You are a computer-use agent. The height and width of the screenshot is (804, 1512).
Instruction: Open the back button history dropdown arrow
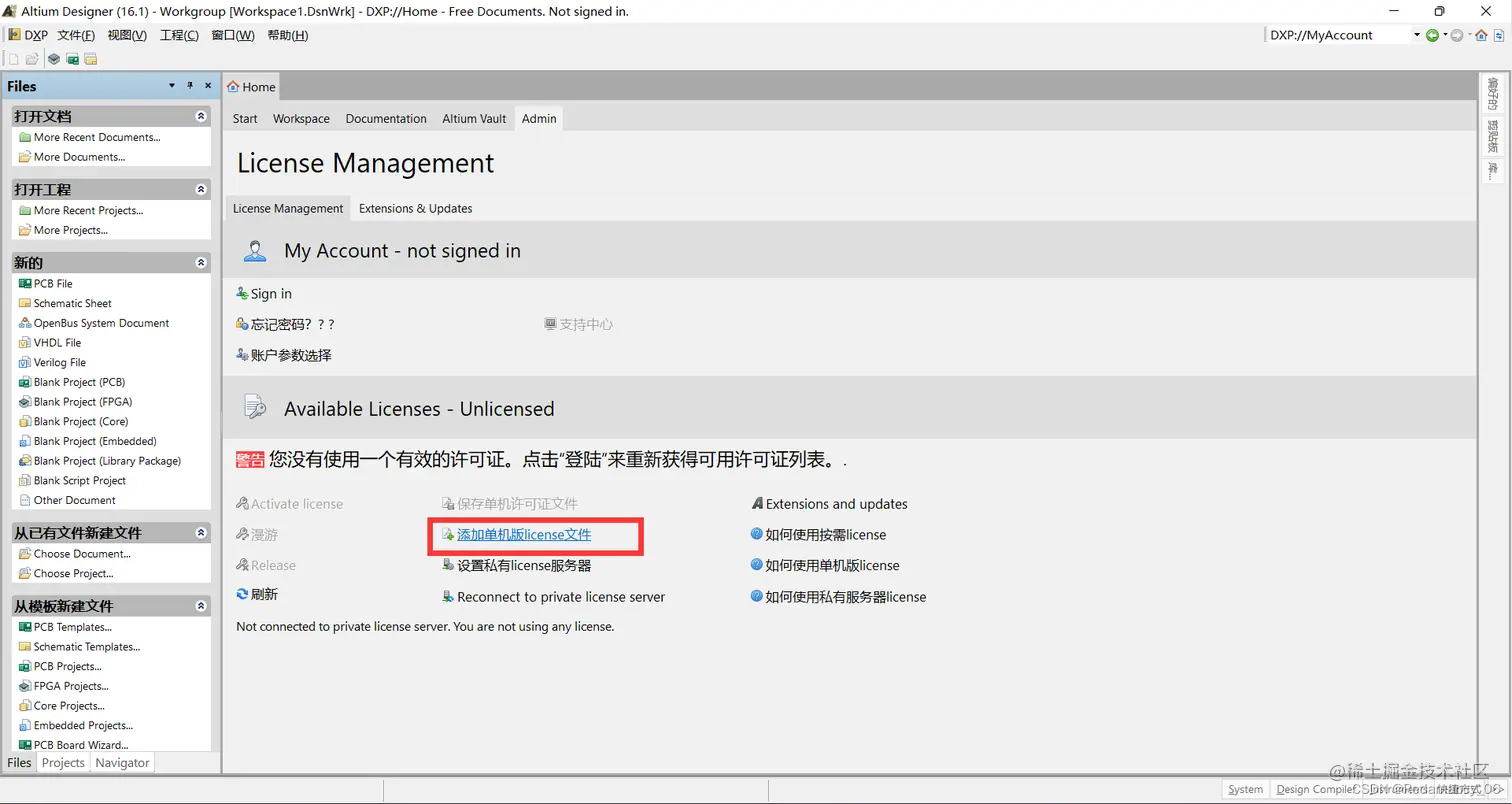[1444, 35]
